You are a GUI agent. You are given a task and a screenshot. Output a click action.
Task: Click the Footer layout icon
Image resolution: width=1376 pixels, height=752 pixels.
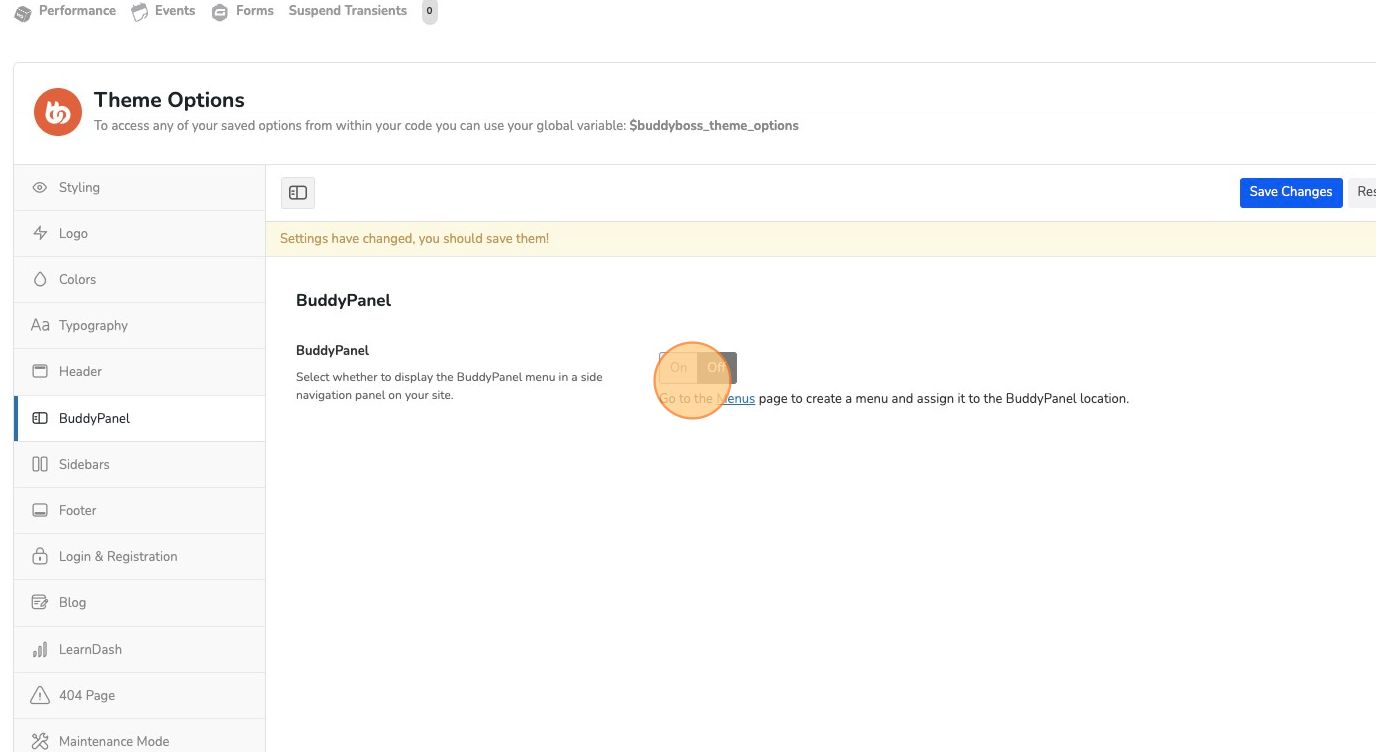[x=40, y=510]
